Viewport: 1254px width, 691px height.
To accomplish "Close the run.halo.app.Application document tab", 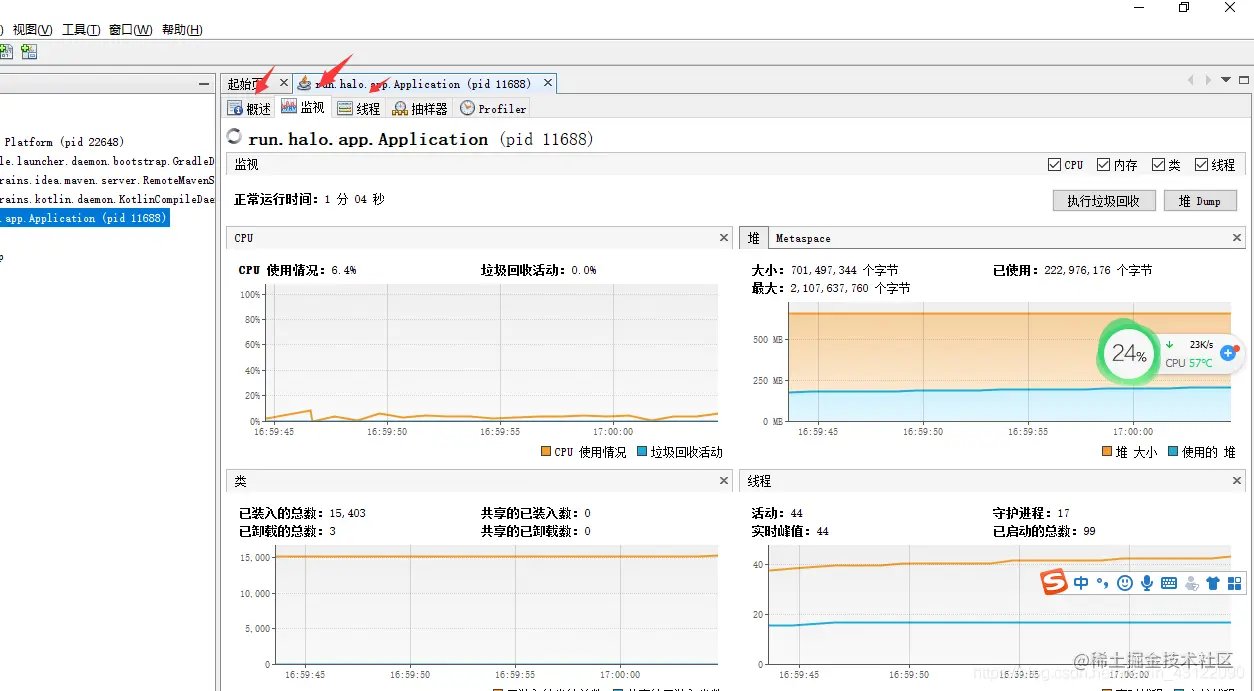I will pyautogui.click(x=549, y=84).
